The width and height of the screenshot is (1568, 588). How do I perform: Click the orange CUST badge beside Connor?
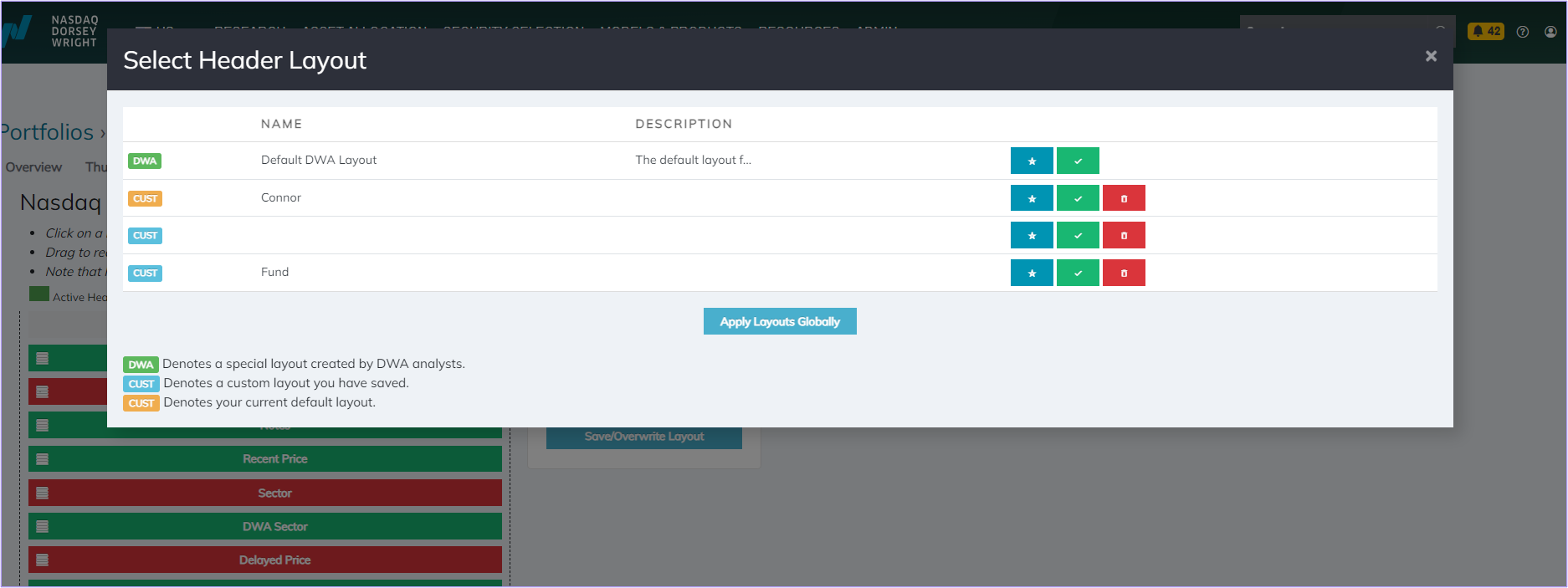pos(145,198)
